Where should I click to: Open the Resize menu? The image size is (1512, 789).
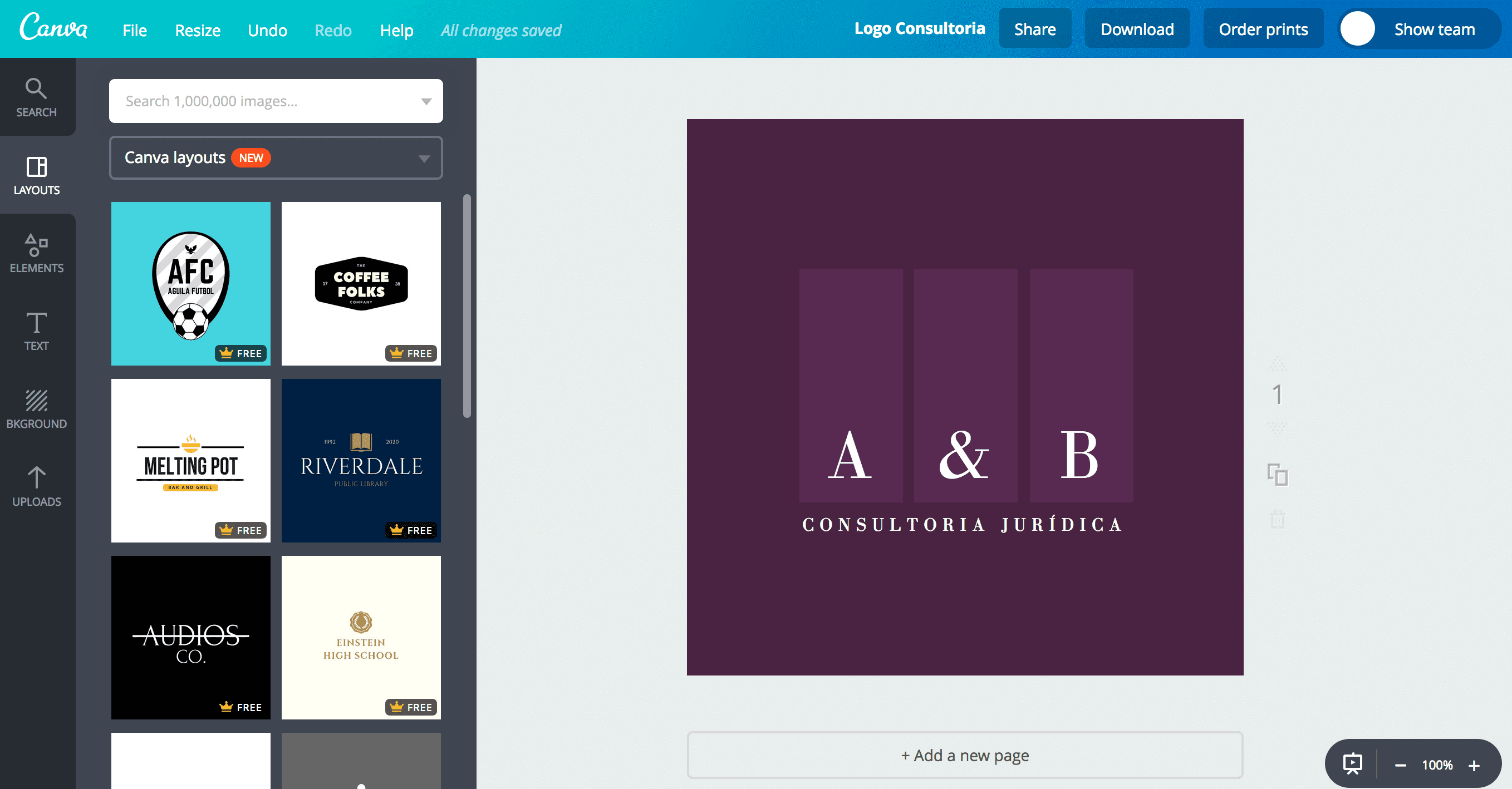click(x=197, y=30)
